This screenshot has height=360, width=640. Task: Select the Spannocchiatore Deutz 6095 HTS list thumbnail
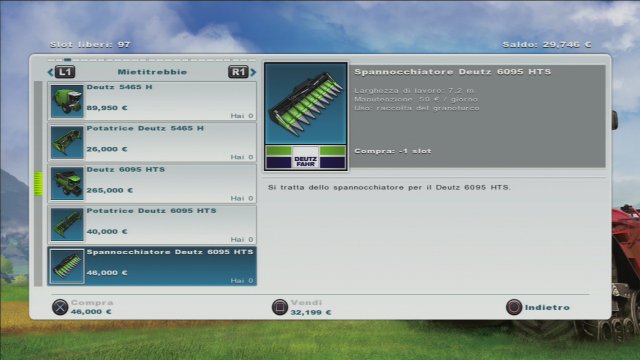click(x=67, y=266)
